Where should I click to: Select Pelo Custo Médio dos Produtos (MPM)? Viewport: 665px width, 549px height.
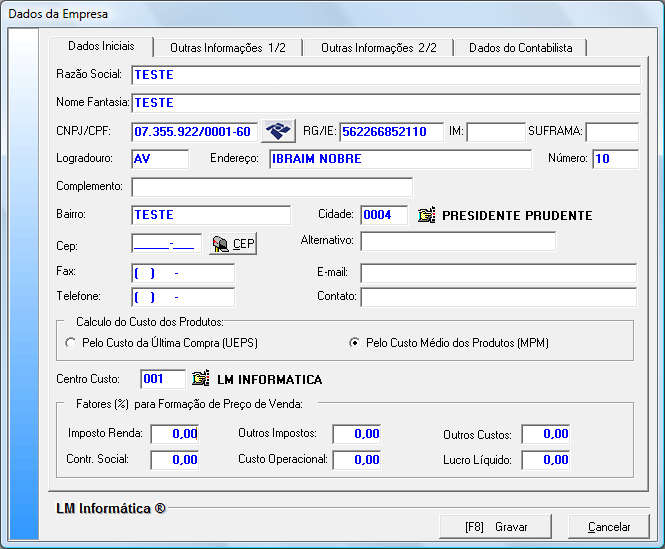coord(354,343)
